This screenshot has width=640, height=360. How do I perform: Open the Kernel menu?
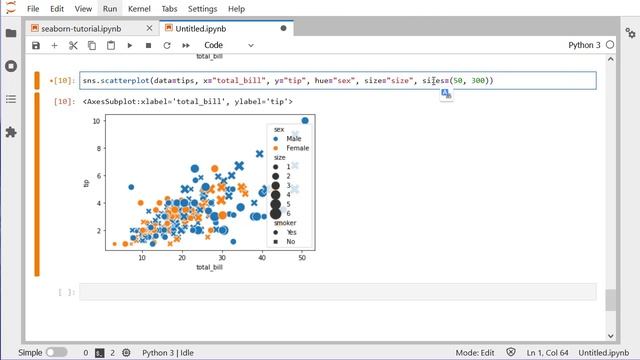(x=139, y=9)
